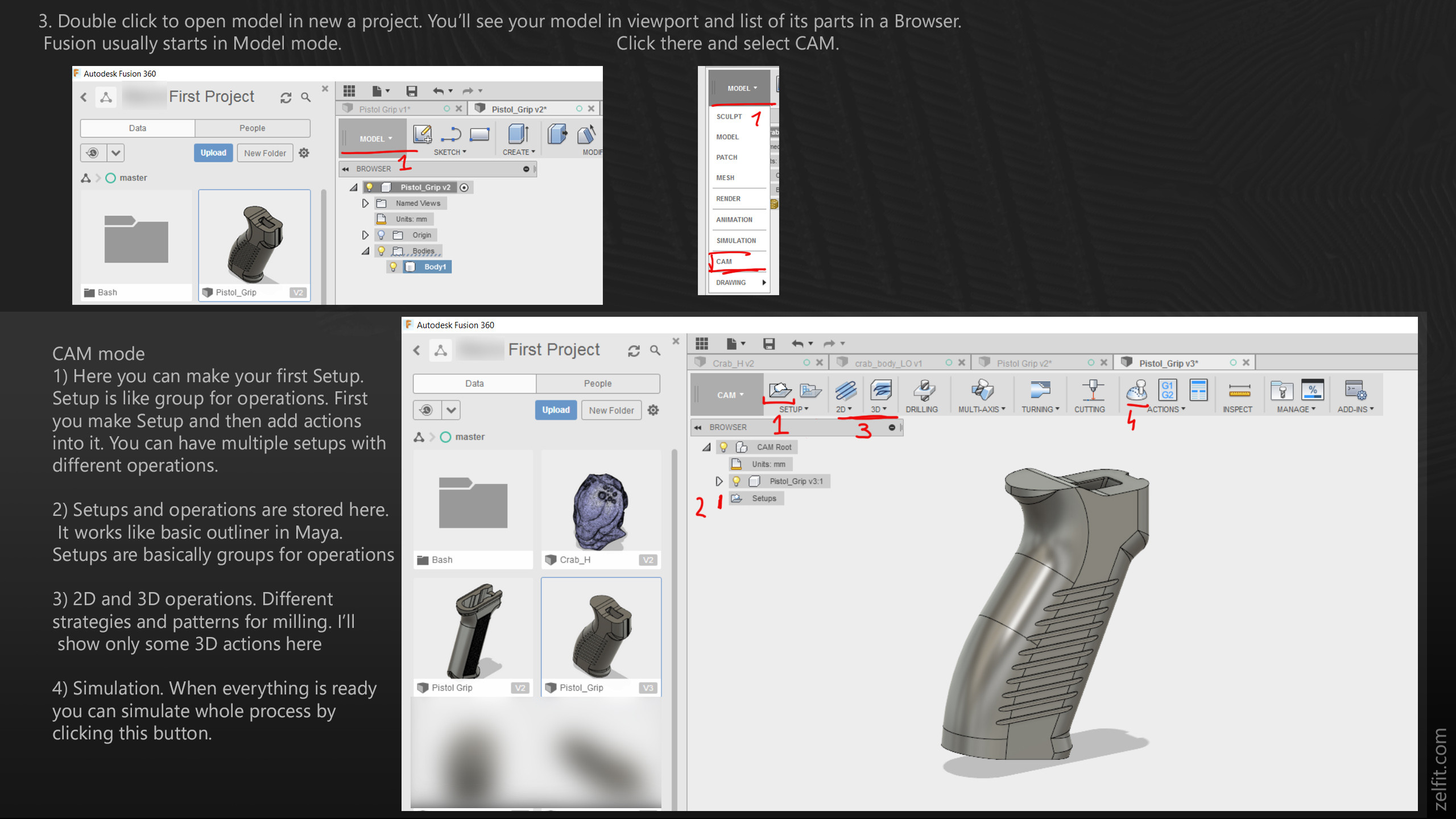Select CAM in the workspace menu
1456x819 pixels.
pyautogui.click(x=738, y=262)
